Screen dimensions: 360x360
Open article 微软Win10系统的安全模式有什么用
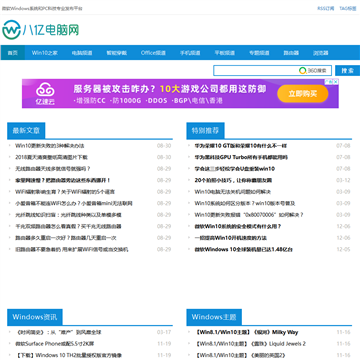click(x=238, y=226)
